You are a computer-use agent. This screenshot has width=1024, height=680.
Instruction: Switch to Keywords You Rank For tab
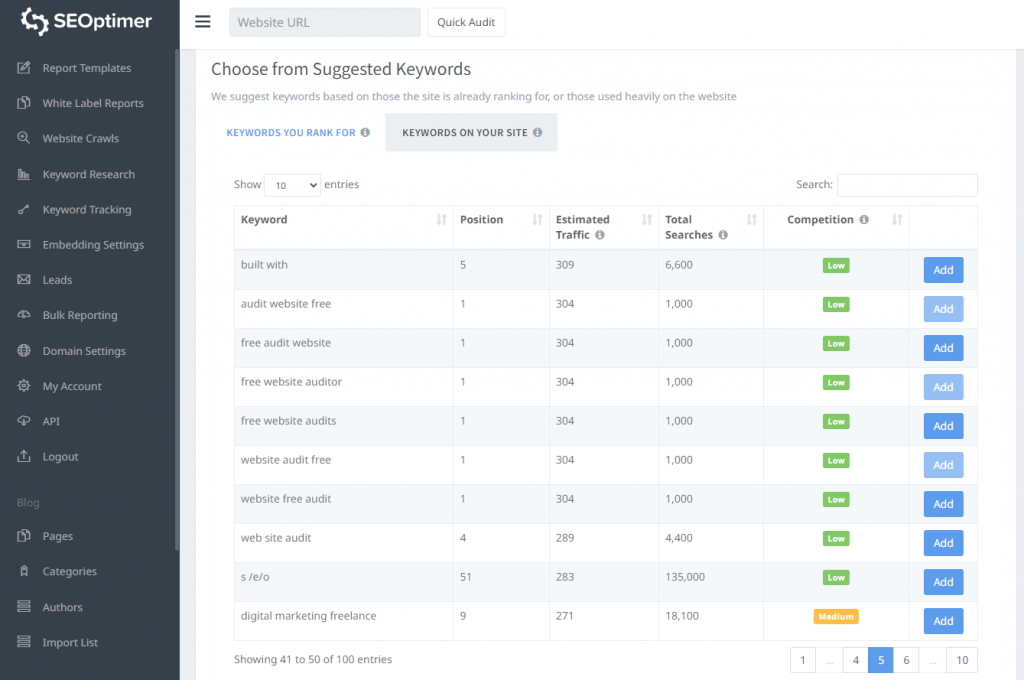[297, 132]
